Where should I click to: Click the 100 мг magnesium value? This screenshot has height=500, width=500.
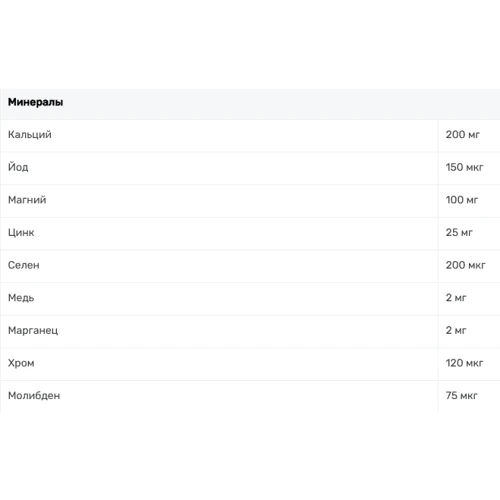point(462,200)
